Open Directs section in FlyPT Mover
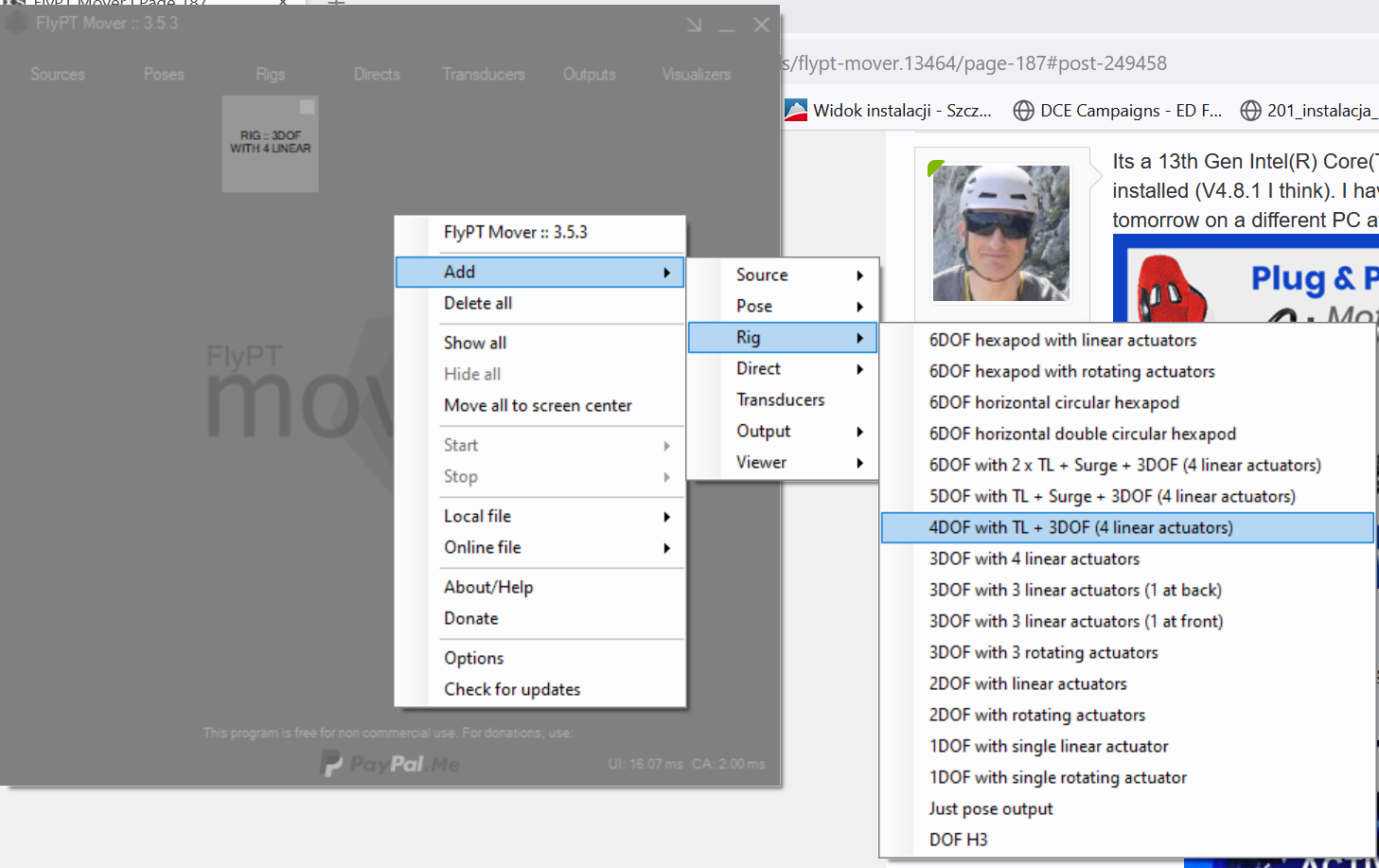The image size is (1379, 868). click(x=377, y=74)
